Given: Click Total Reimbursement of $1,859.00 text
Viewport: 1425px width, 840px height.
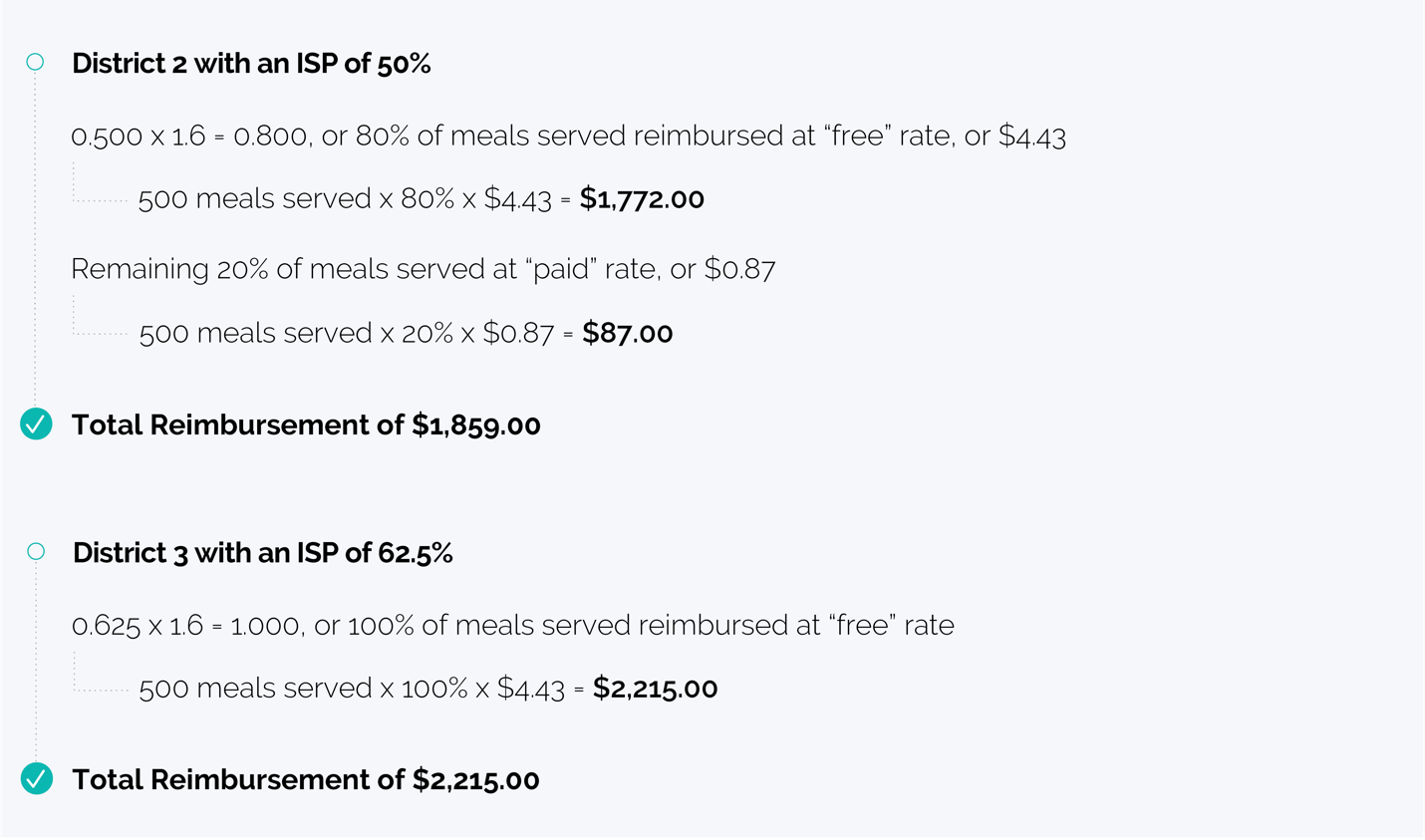Looking at the screenshot, I should pyautogui.click(x=306, y=425).
